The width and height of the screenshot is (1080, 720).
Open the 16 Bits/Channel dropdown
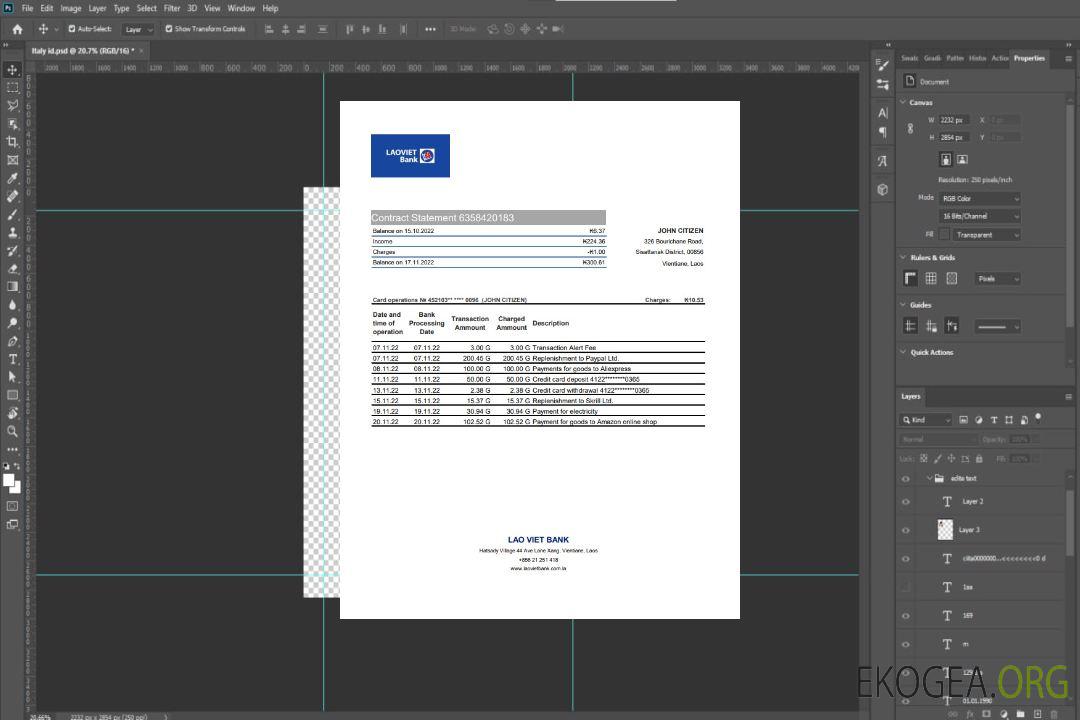[980, 216]
